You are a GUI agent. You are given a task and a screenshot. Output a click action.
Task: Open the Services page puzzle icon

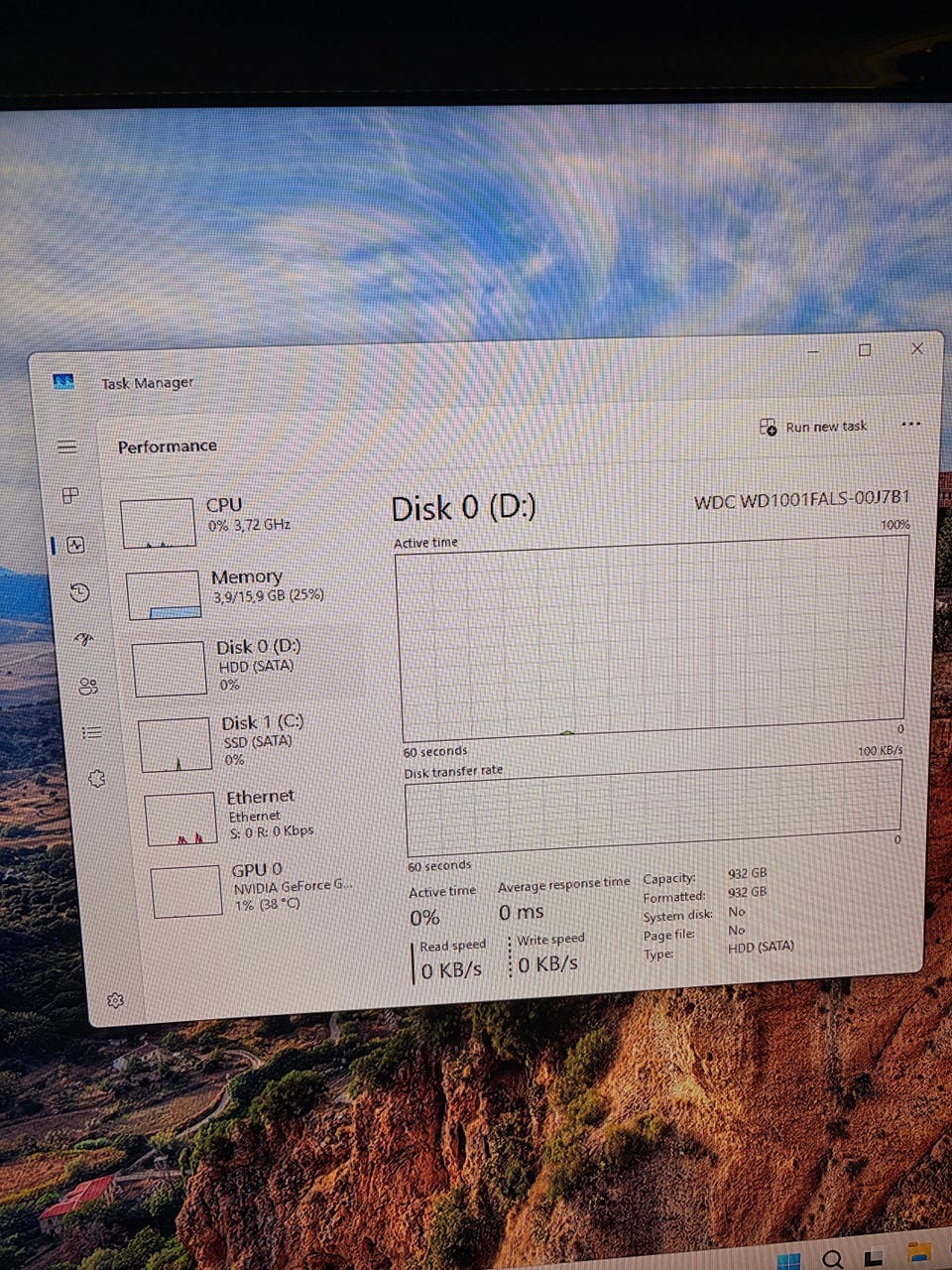pyautogui.click(x=96, y=779)
